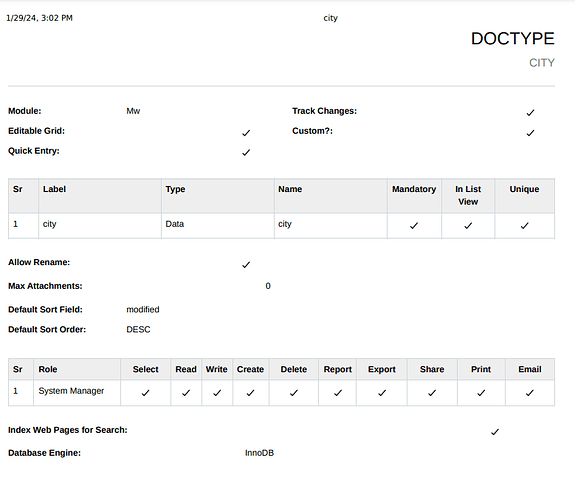The image size is (575, 500).
Task: Click the Label column header
Action: 54,189
